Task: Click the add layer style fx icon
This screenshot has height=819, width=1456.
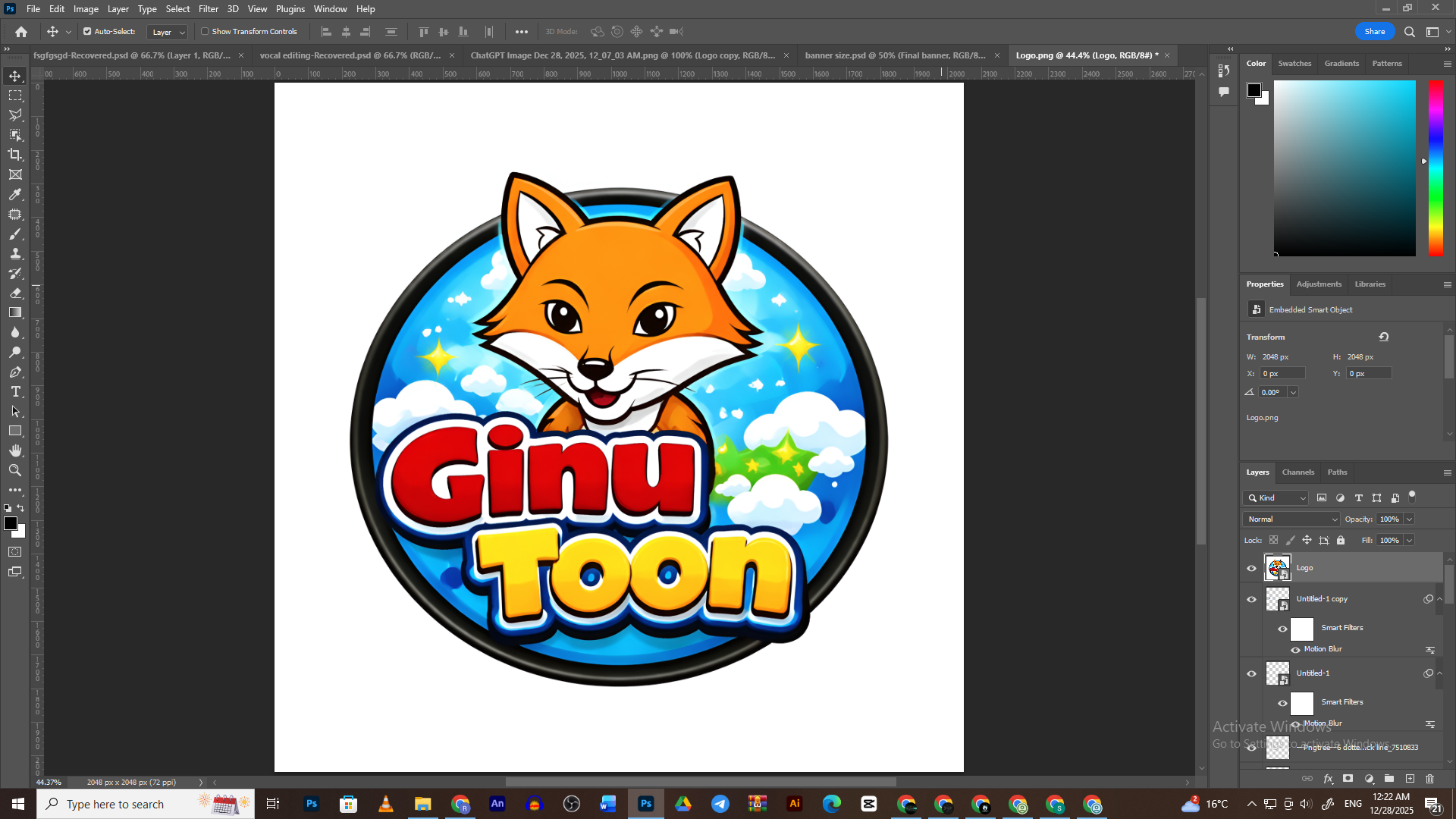Action: 1328,779
